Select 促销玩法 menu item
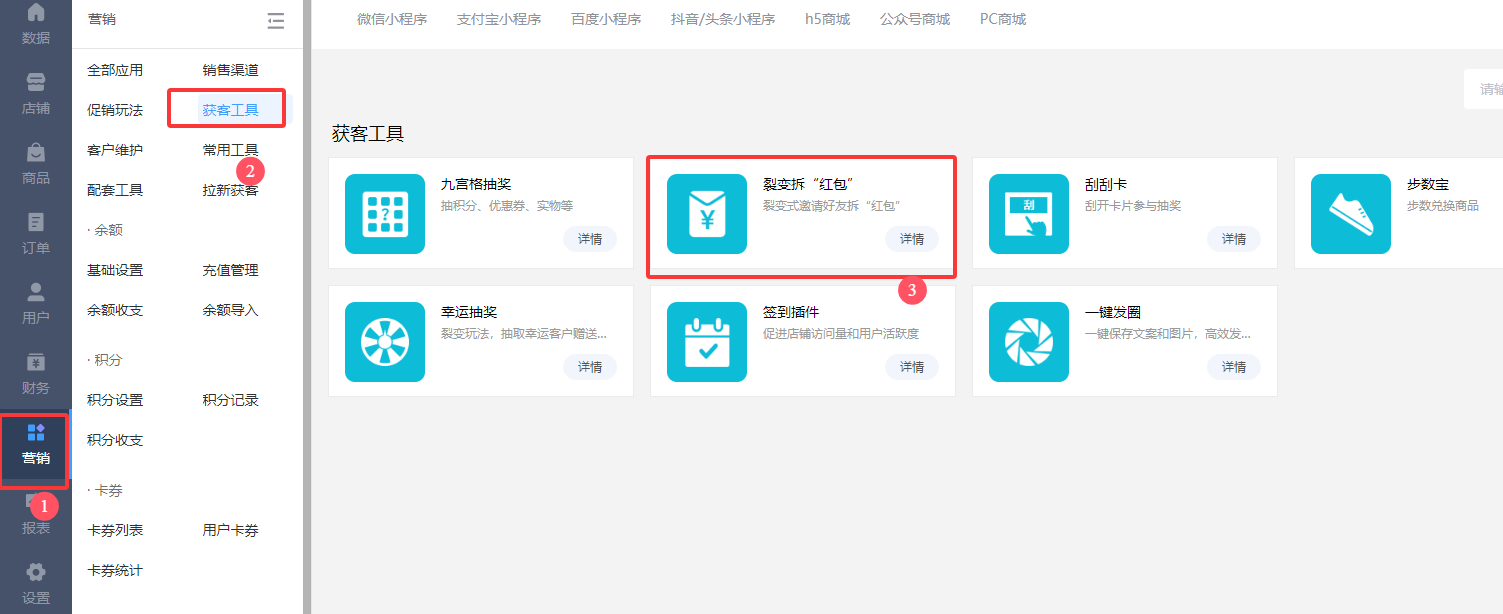Screen dimensions: 1503x614 point(115,110)
